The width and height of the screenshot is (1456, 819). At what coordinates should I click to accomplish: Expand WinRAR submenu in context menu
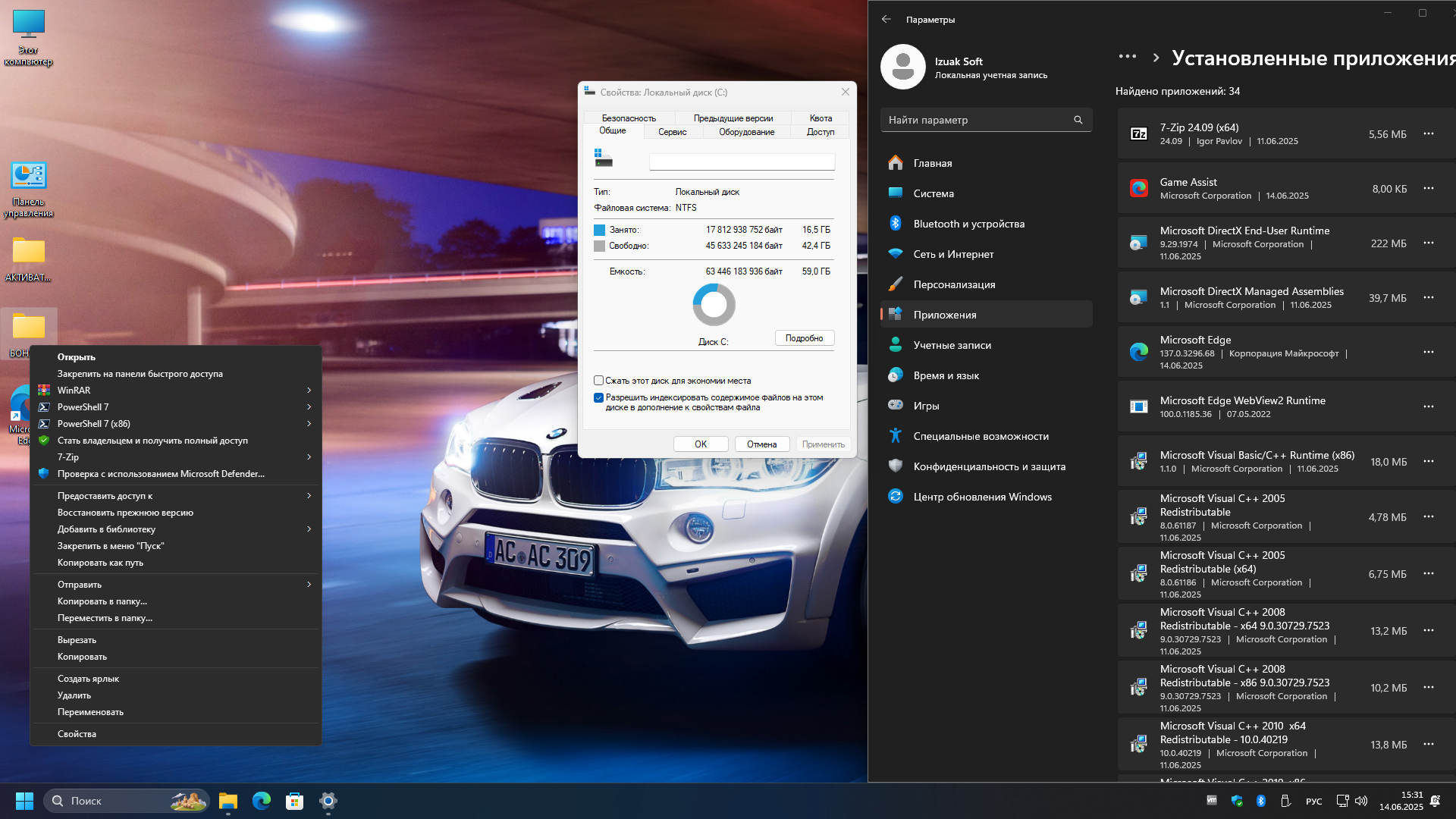[309, 391]
